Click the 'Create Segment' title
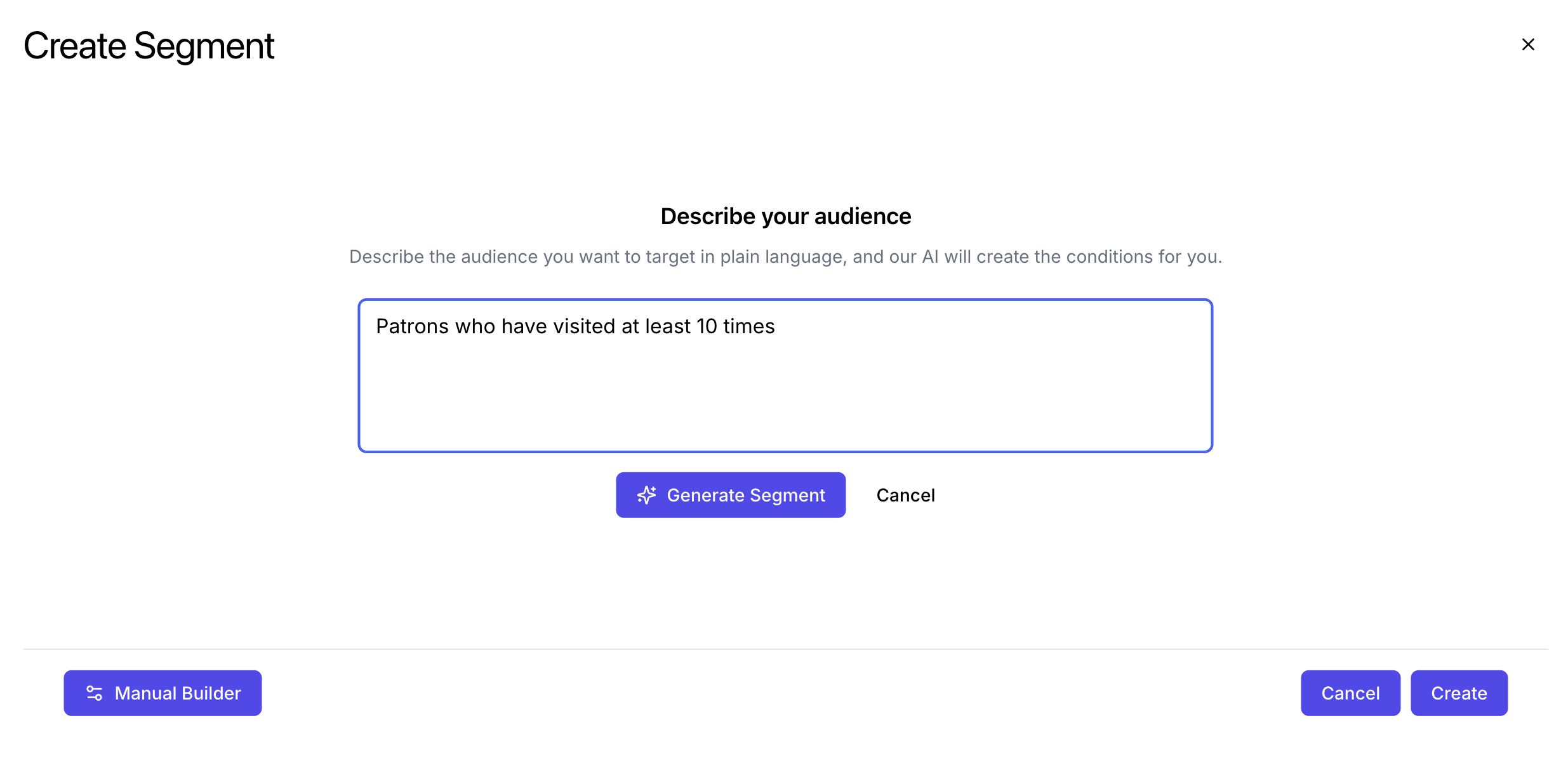 pyautogui.click(x=149, y=46)
